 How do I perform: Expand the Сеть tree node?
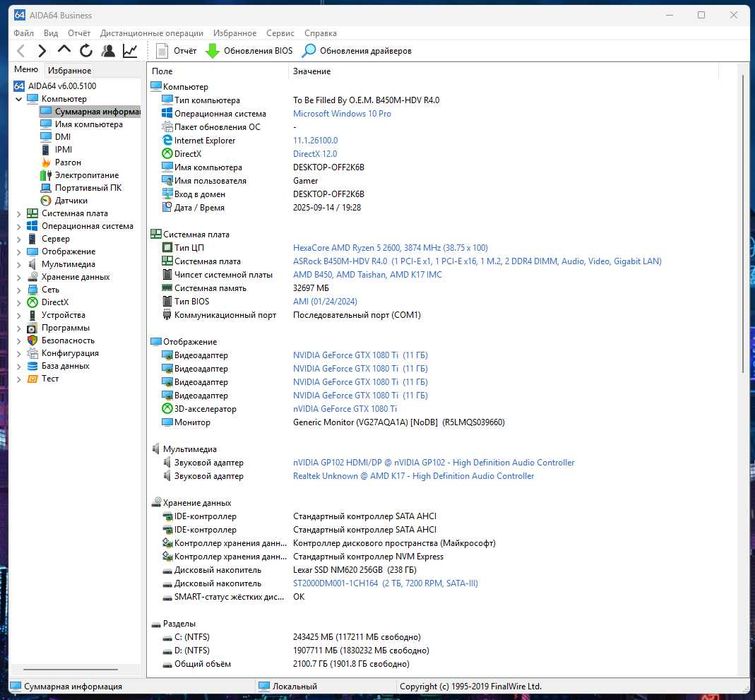[x=18, y=290]
